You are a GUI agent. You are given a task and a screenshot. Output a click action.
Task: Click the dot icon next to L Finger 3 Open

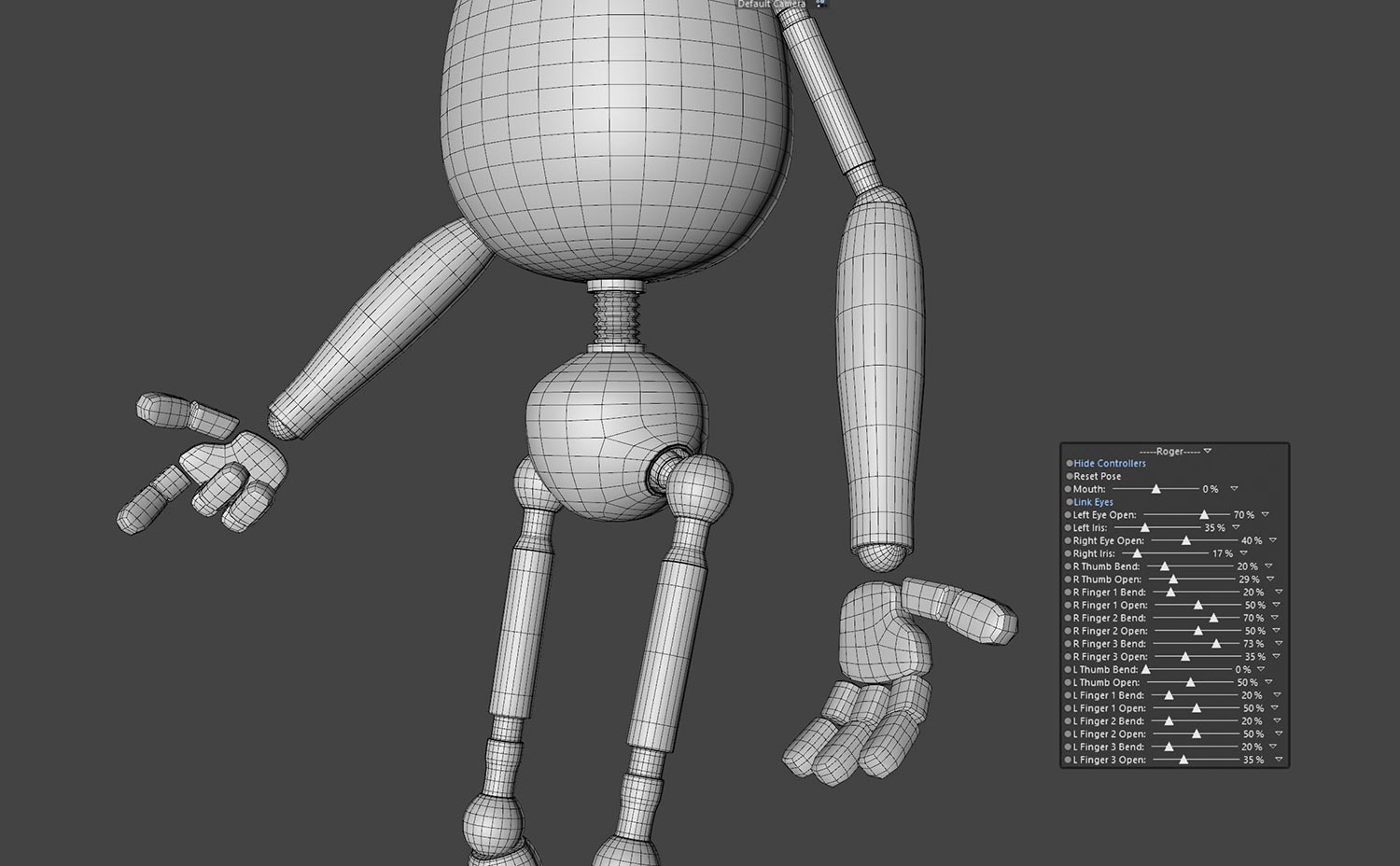1070,760
